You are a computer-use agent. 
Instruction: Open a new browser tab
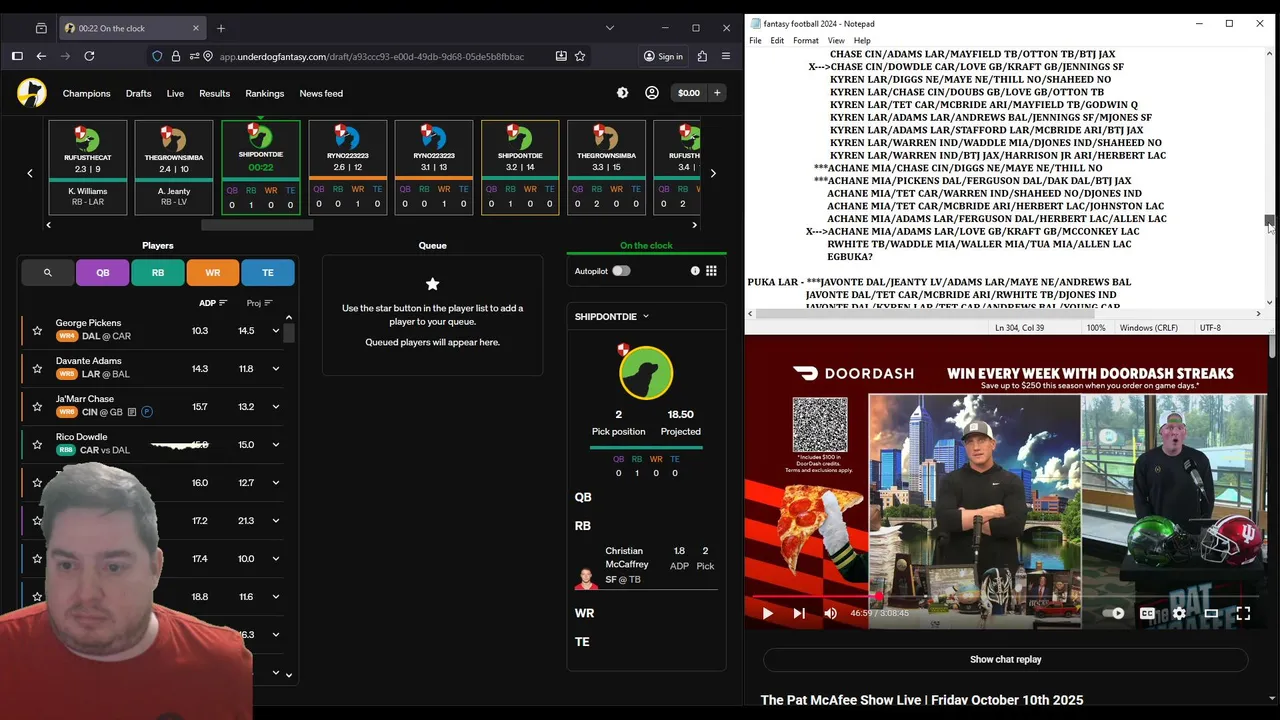(221, 28)
